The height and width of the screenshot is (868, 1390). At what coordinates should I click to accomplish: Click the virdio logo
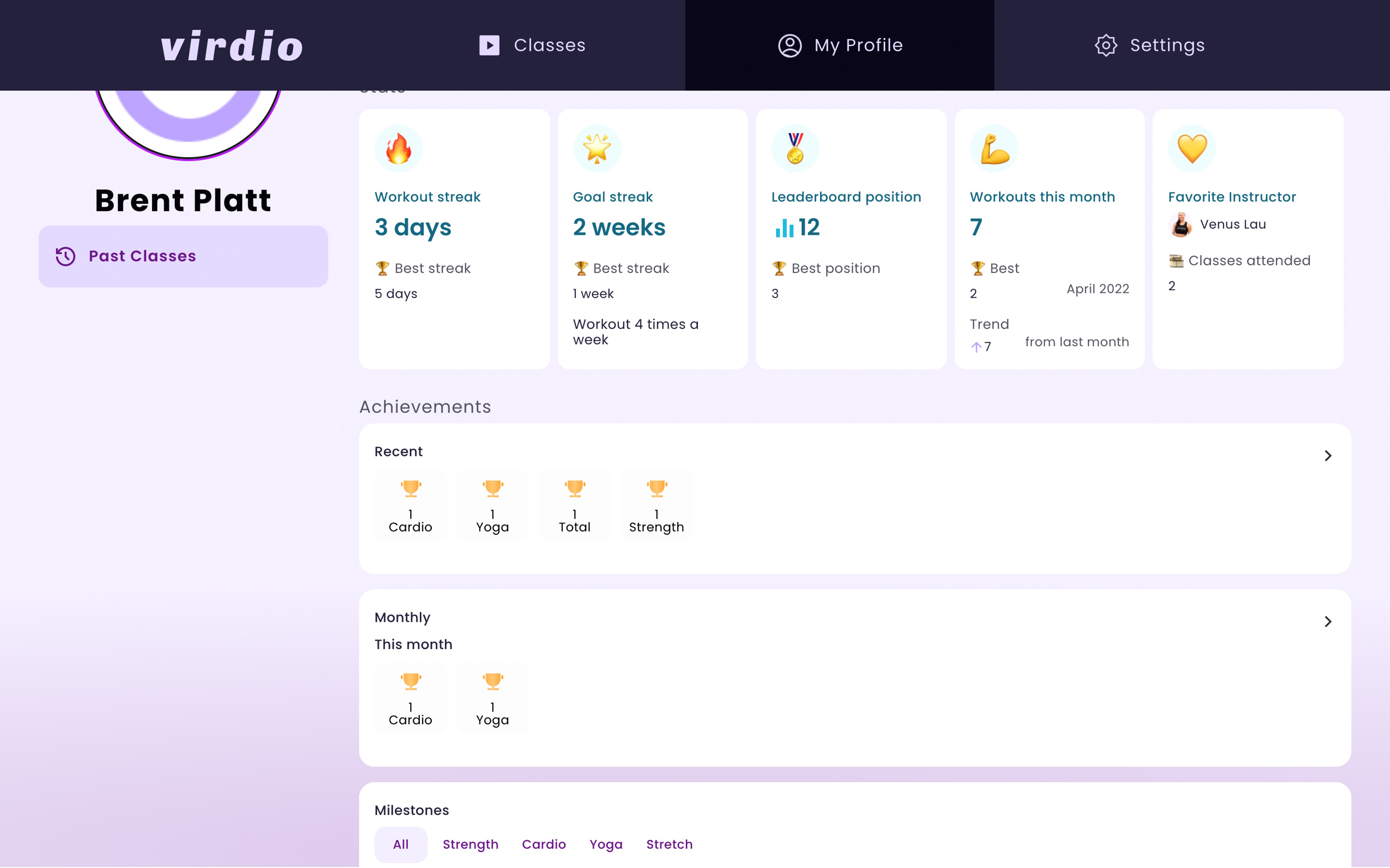coord(232,45)
